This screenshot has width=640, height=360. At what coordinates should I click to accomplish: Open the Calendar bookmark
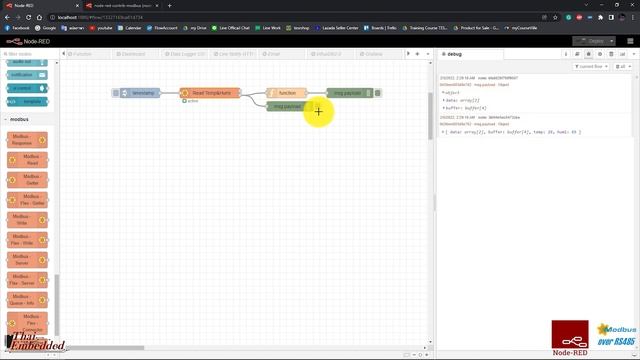(x=129, y=28)
